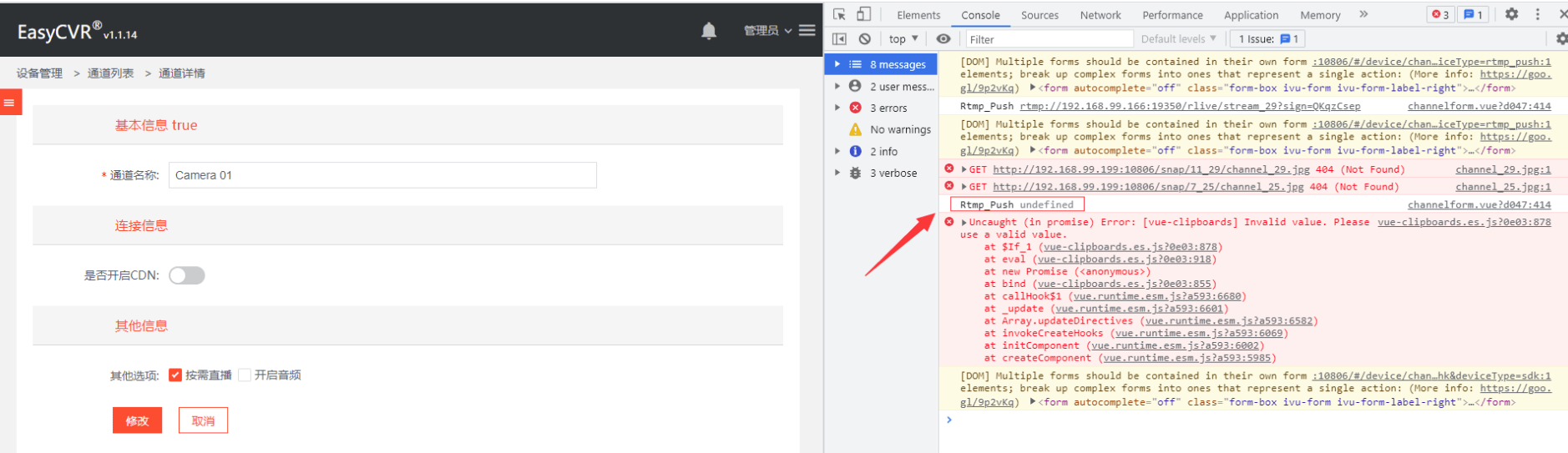The image size is (1568, 453).
Task: Click the live expression eye icon
Action: coord(943,38)
